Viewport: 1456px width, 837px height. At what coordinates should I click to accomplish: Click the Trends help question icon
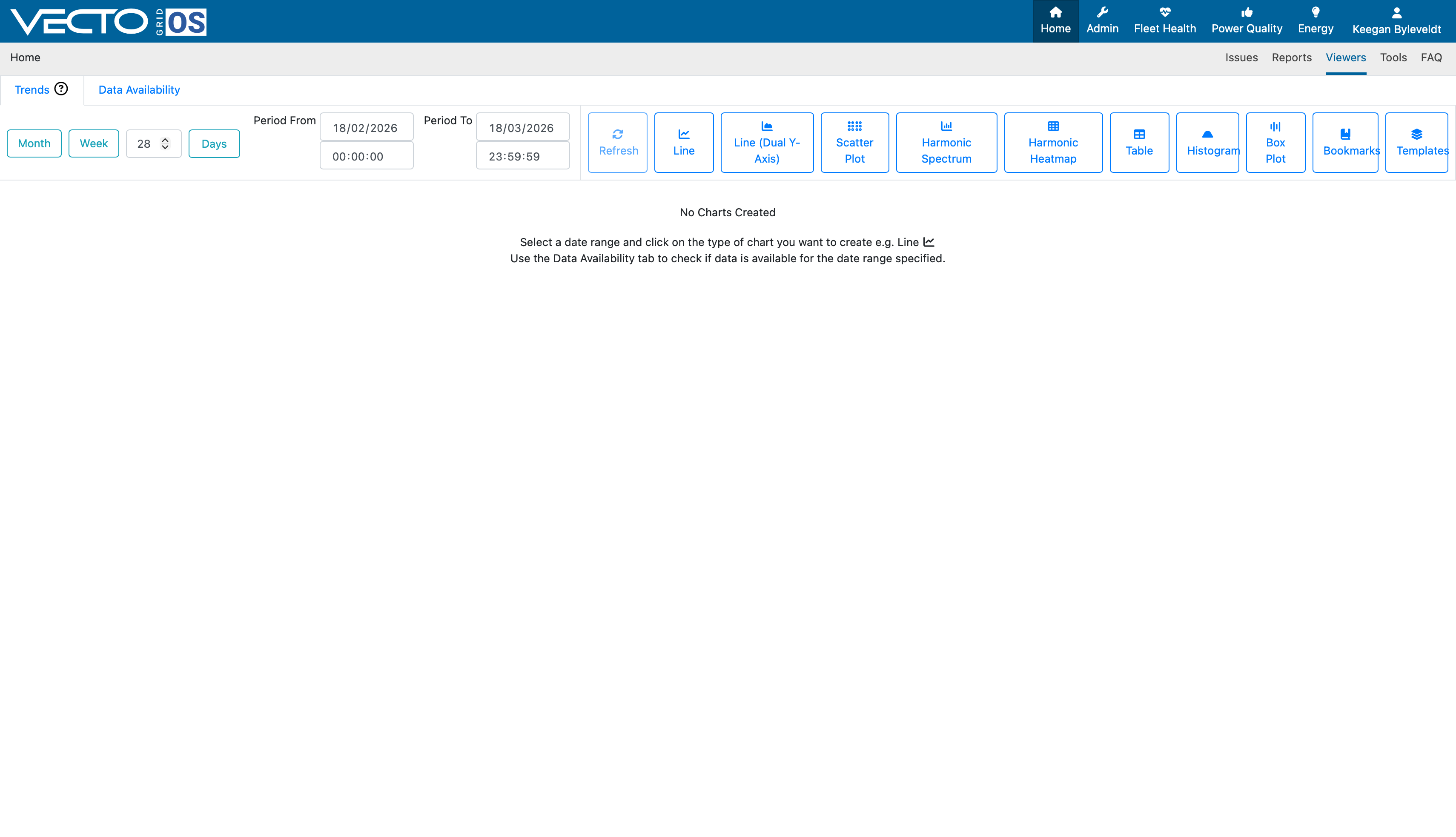61,89
